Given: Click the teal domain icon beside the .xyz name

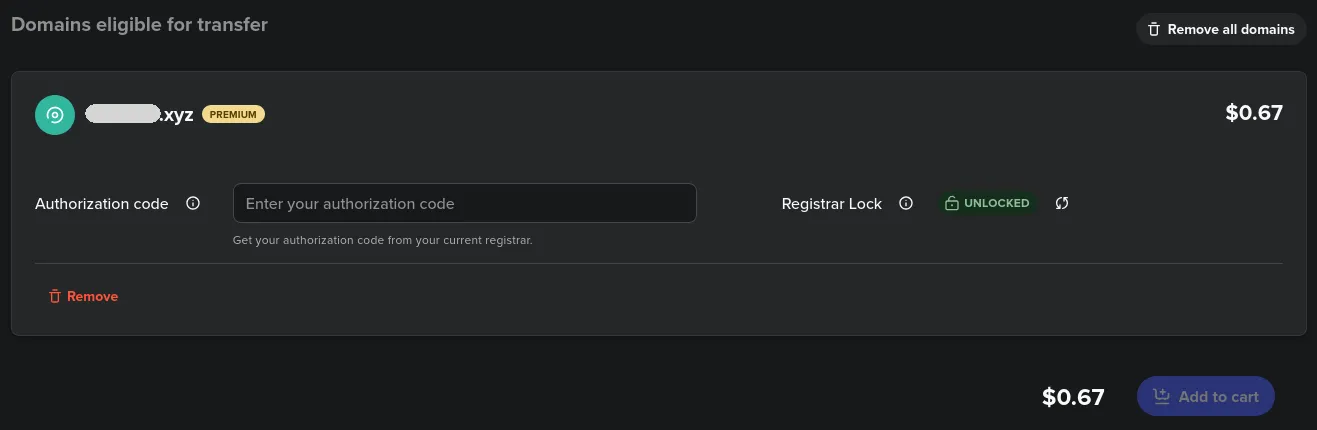Looking at the screenshot, I should click(55, 115).
